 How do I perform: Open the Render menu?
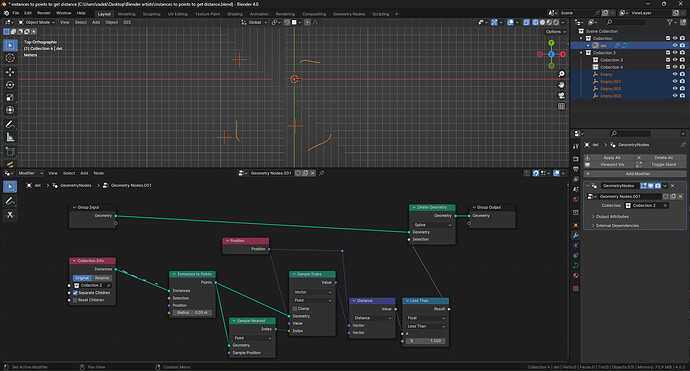[44, 13]
